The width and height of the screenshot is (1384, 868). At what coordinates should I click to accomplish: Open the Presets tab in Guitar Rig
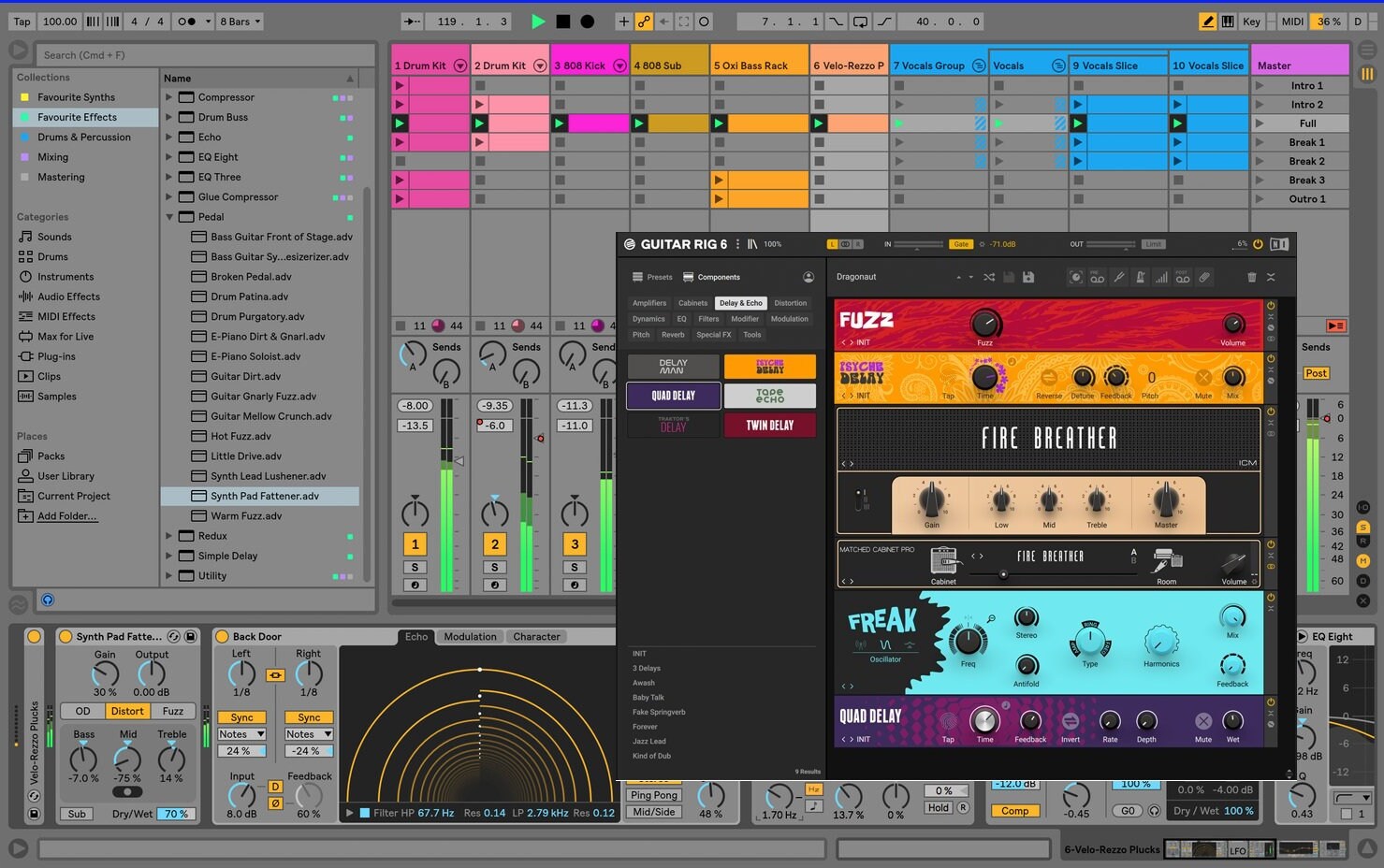click(652, 277)
